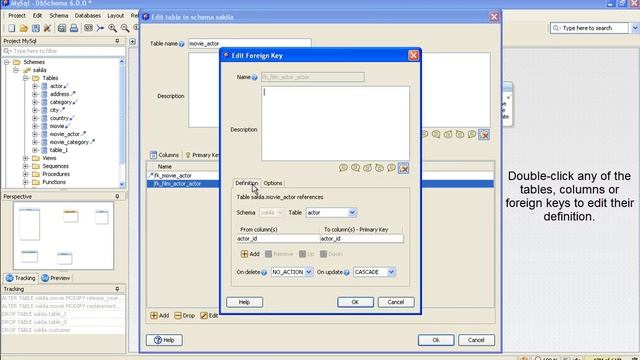This screenshot has width=640, height=360.
Task: Click Help in Edit Foreign Key dialog
Action: click(244, 302)
